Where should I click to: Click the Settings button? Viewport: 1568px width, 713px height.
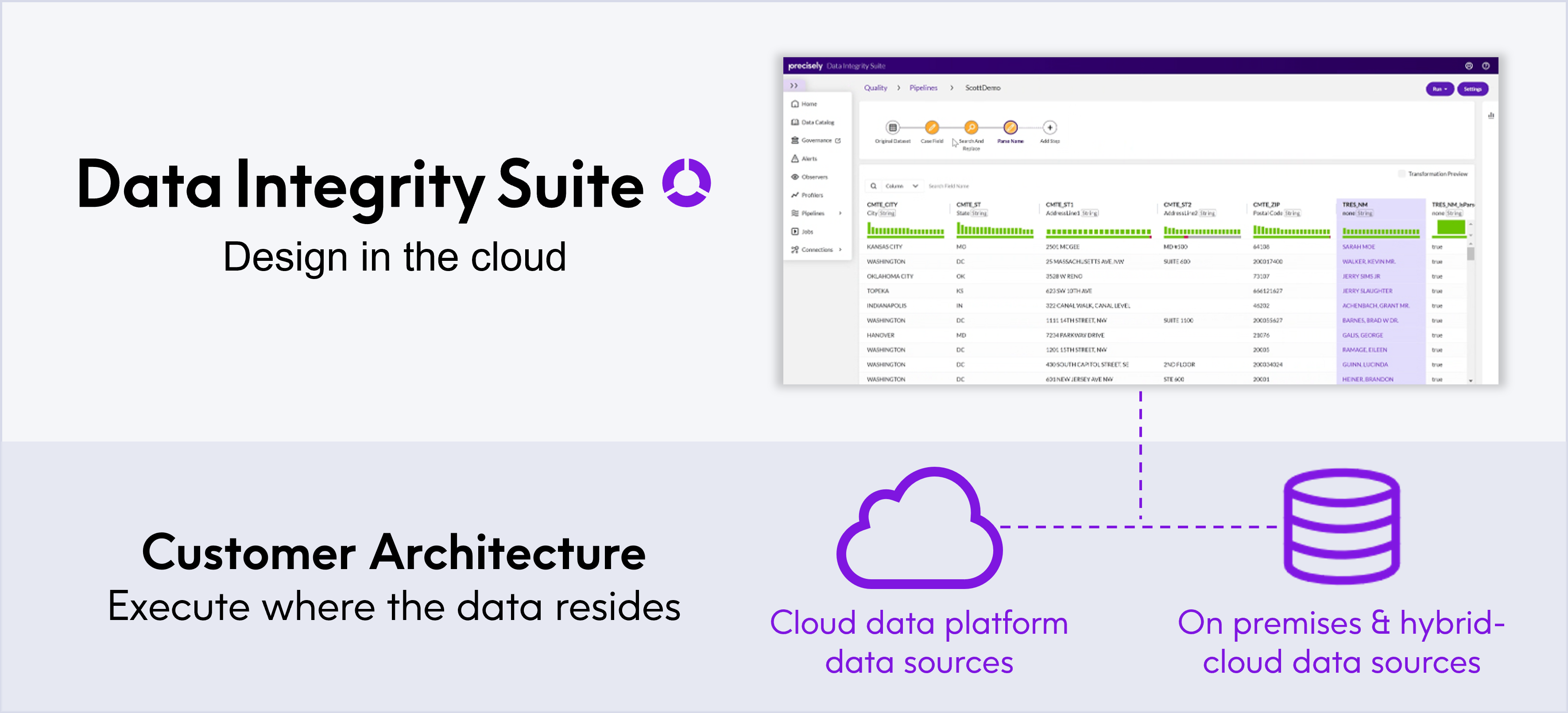tap(1472, 89)
